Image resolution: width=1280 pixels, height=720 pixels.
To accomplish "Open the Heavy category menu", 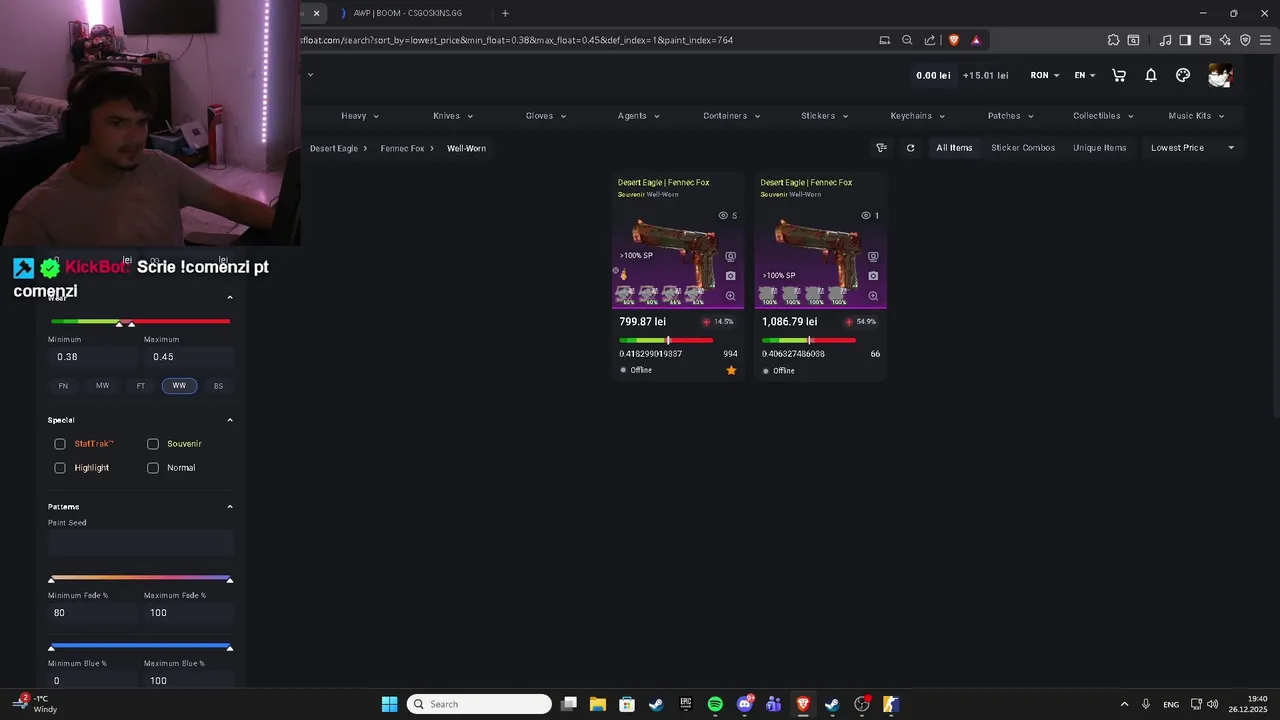I will (x=360, y=116).
